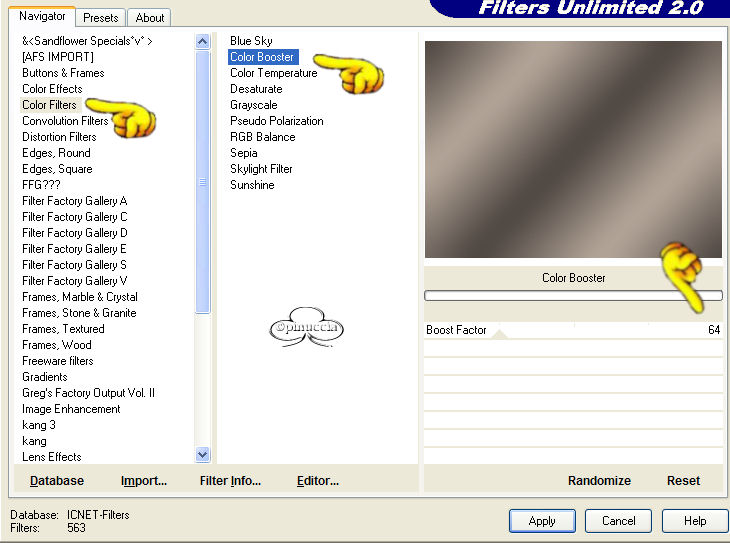
Task: Select Frames, Stone & Granite
Action: click(x=79, y=313)
